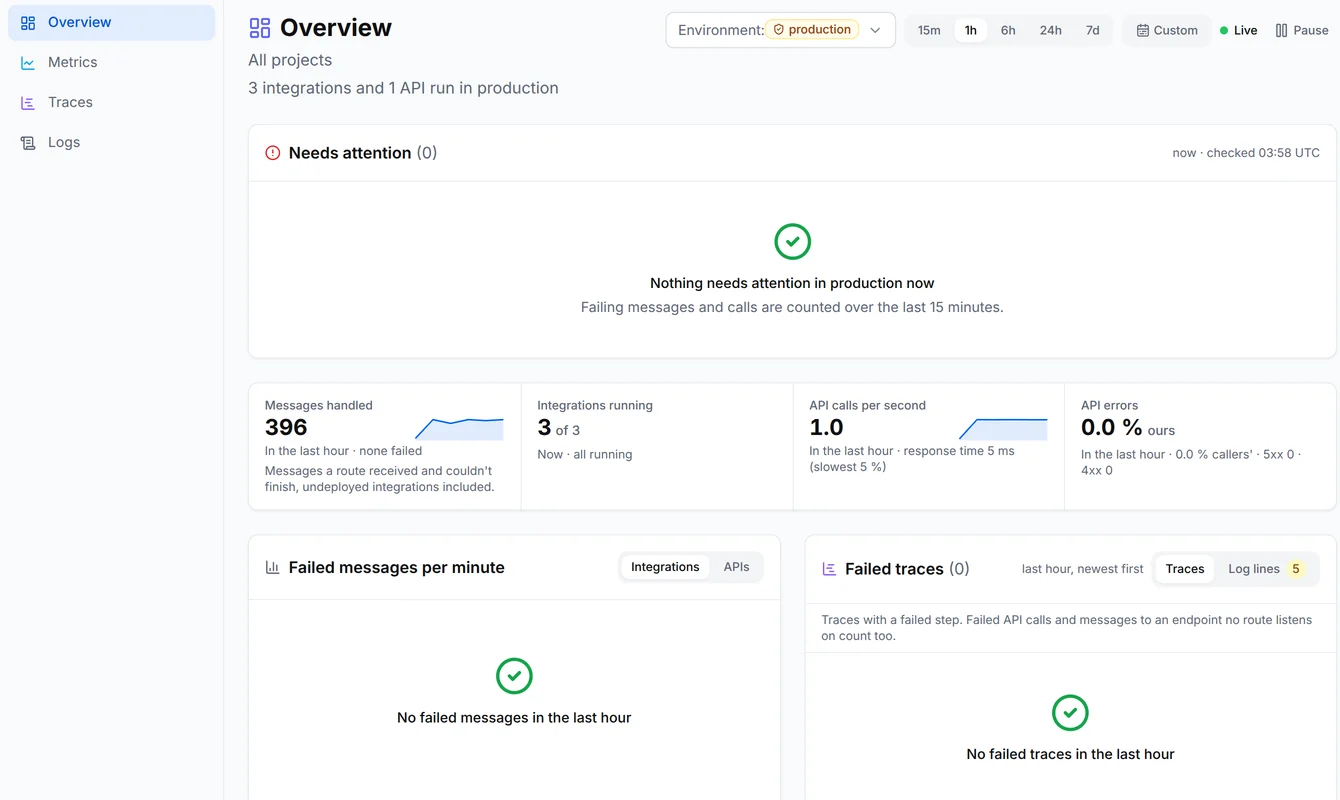The image size is (1340, 800).
Task: Click 'last hour, newest first' label
Action: coord(1082,569)
